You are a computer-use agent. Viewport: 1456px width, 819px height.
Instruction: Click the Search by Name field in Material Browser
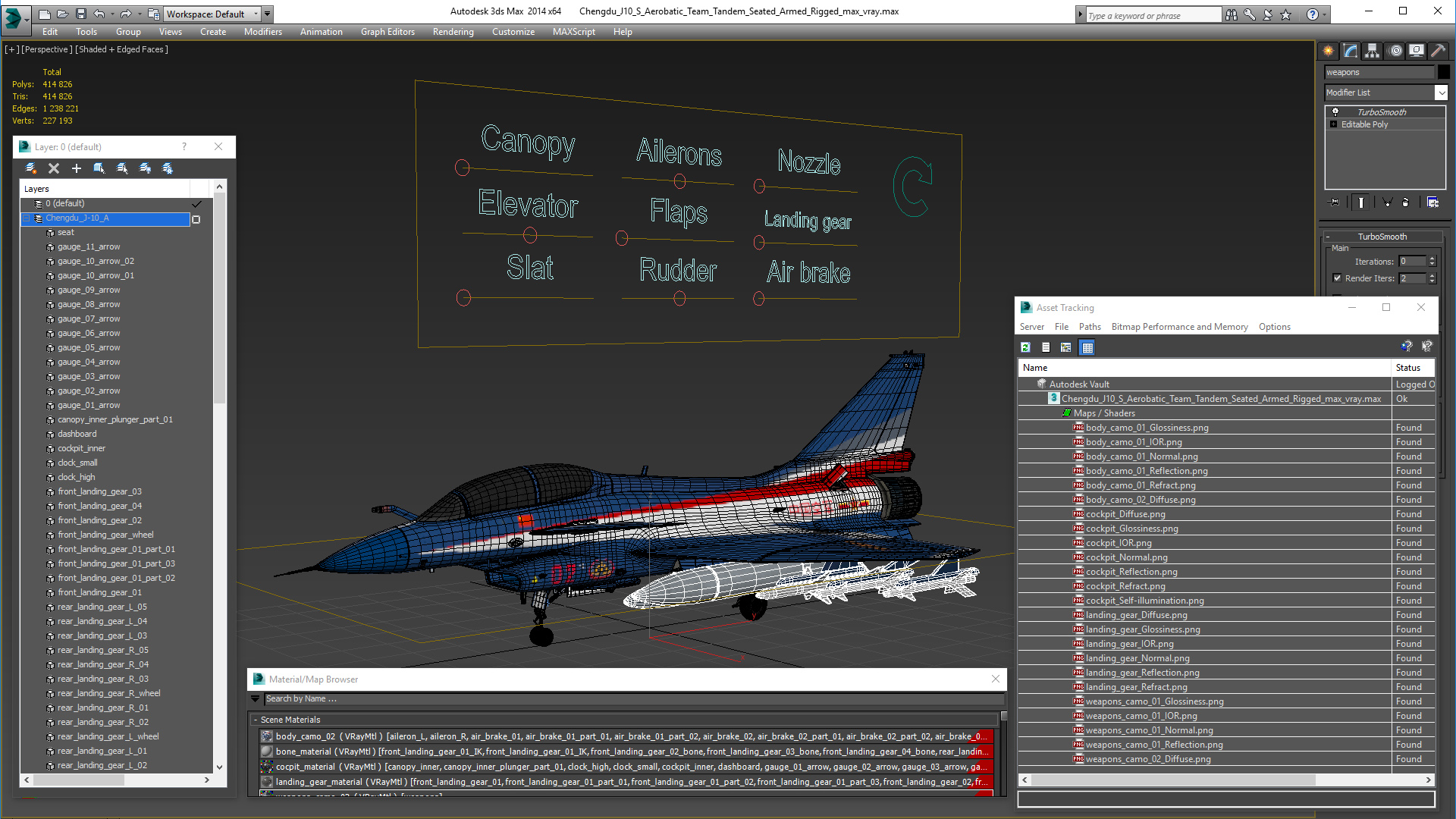(x=633, y=699)
